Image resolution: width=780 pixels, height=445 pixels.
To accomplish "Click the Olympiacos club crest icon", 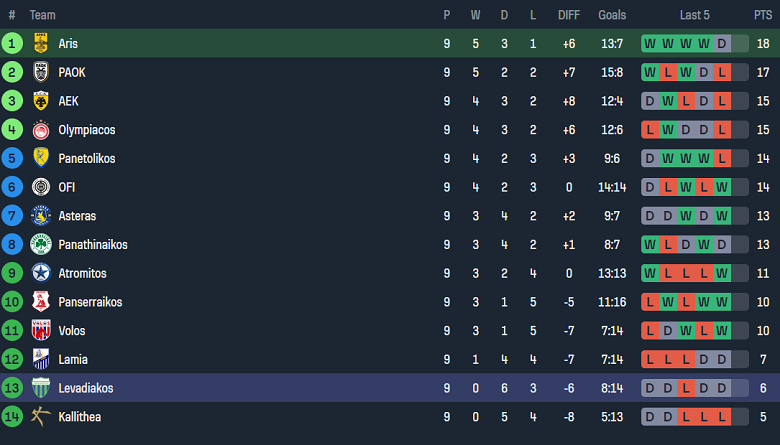I will click(x=41, y=130).
